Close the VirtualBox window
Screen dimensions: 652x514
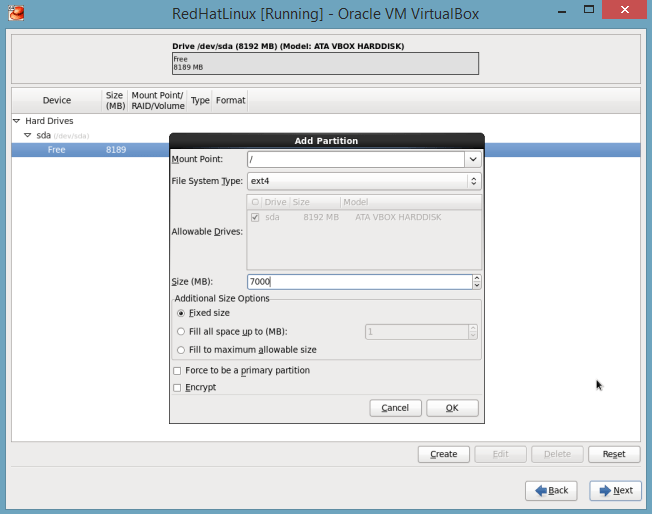point(625,10)
